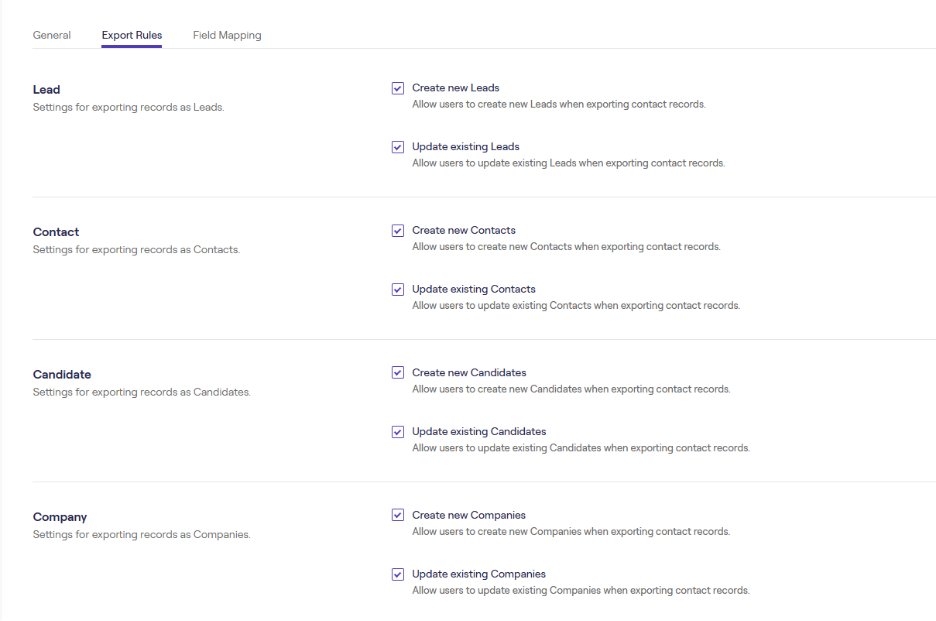Click the 'Settings for exporting records as Leads' text
The image size is (936, 621).
[128, 107]
